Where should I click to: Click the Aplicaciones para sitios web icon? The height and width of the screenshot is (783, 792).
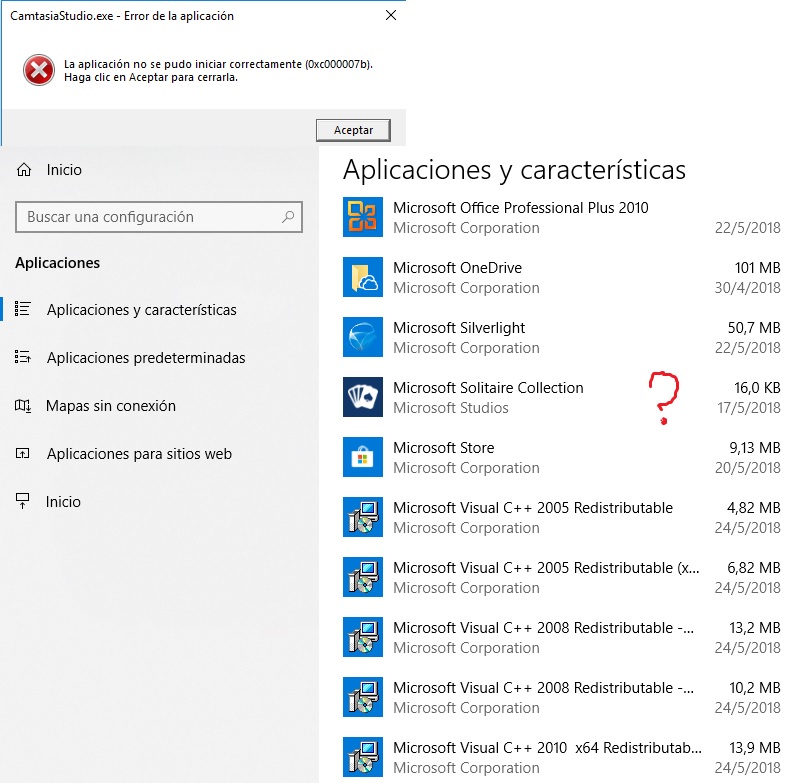coord(23,453)
